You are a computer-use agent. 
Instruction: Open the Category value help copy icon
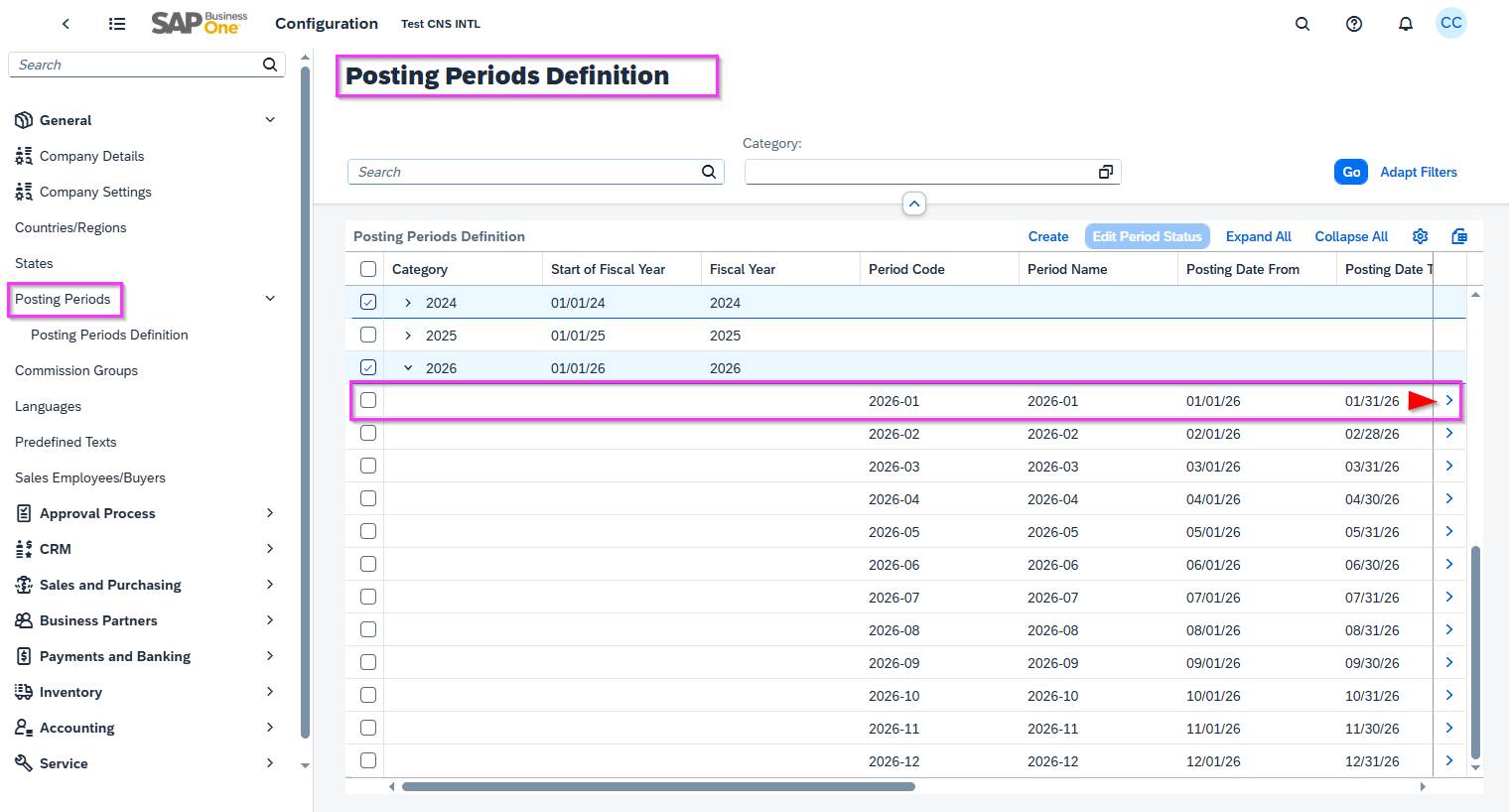click(1106, 171)
